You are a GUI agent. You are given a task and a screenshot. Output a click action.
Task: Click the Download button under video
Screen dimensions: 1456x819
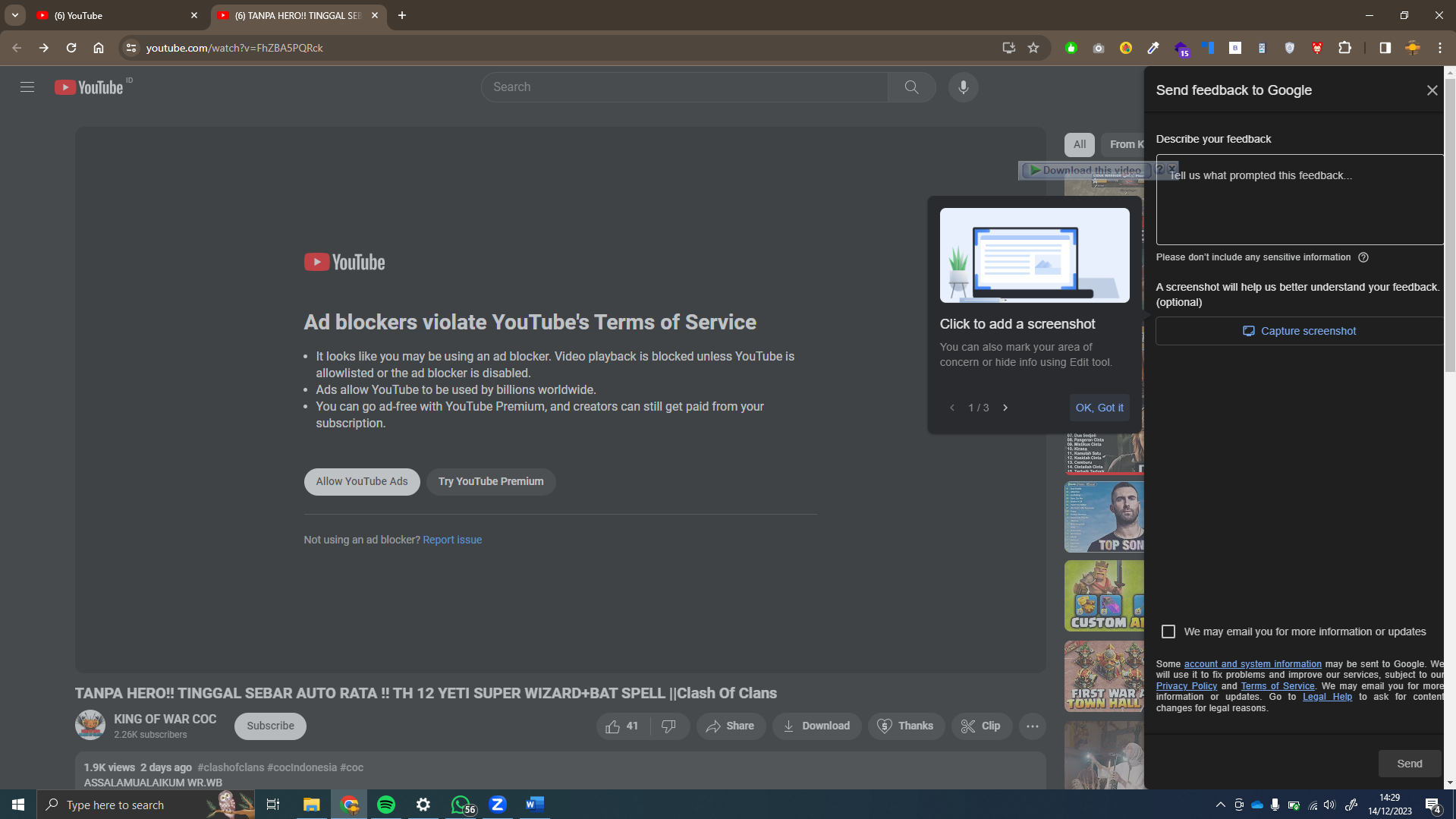(816, 726)
